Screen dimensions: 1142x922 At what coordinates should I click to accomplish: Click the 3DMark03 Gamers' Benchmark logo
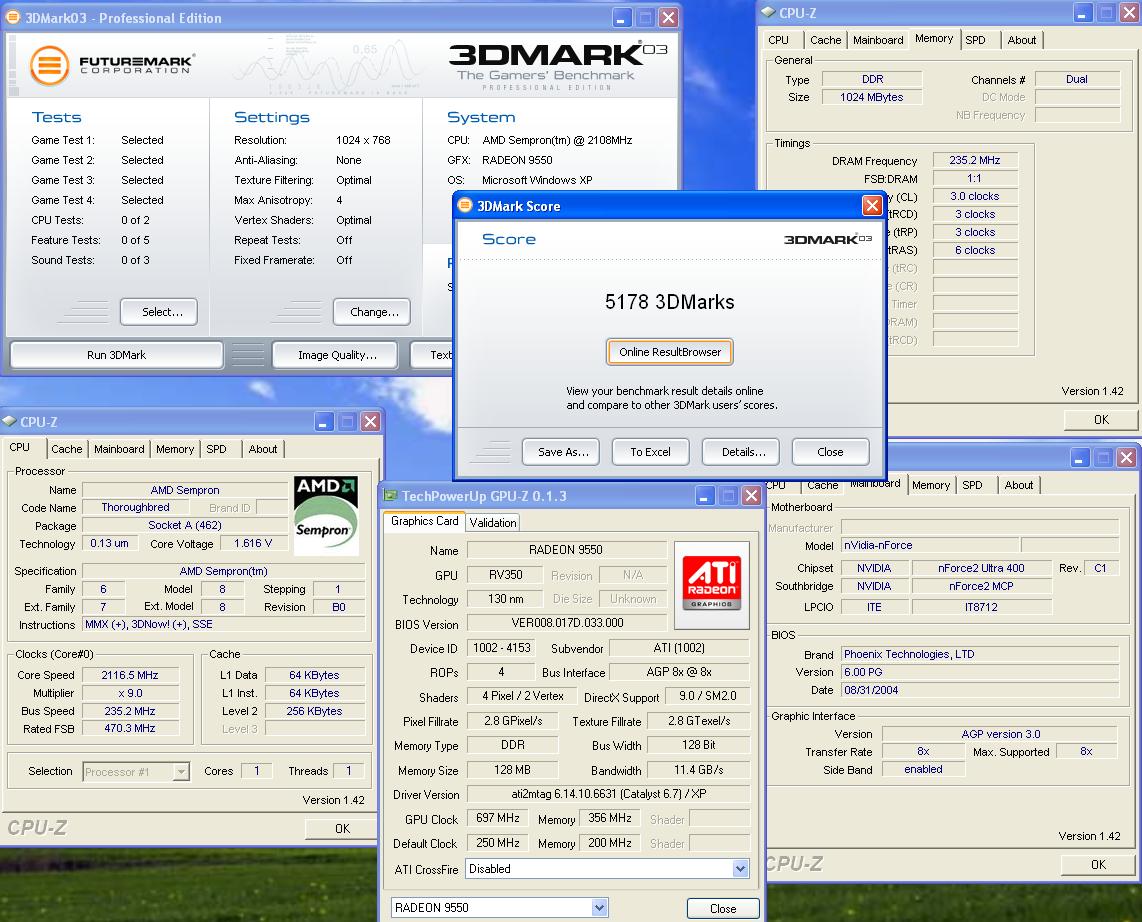pyautogui.click(x=557, y=66)
